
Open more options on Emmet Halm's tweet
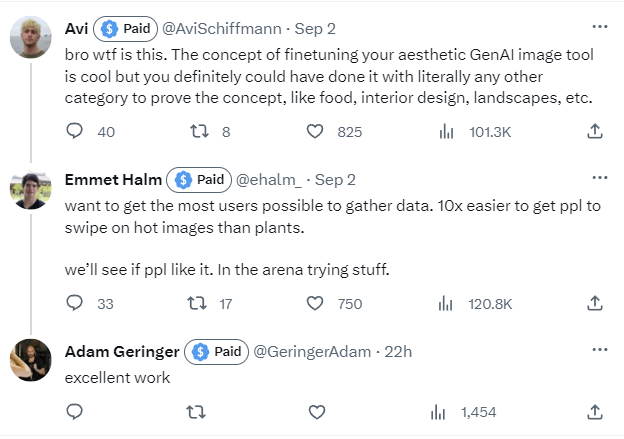coord(600,179)
